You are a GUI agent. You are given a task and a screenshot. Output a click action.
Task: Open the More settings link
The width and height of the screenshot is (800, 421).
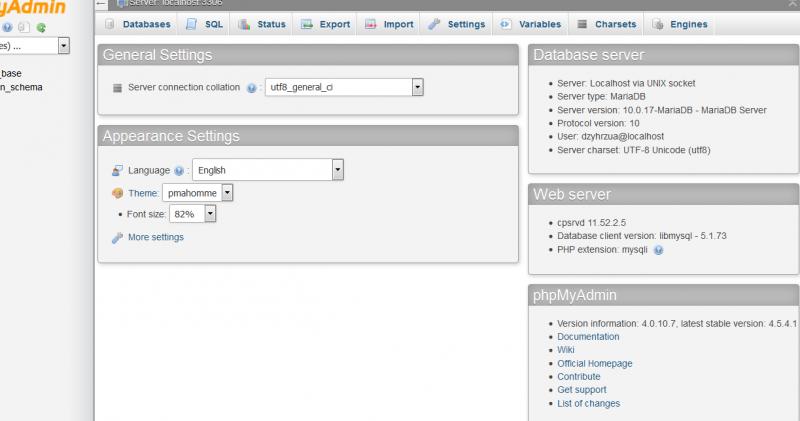tap(155, 238)
